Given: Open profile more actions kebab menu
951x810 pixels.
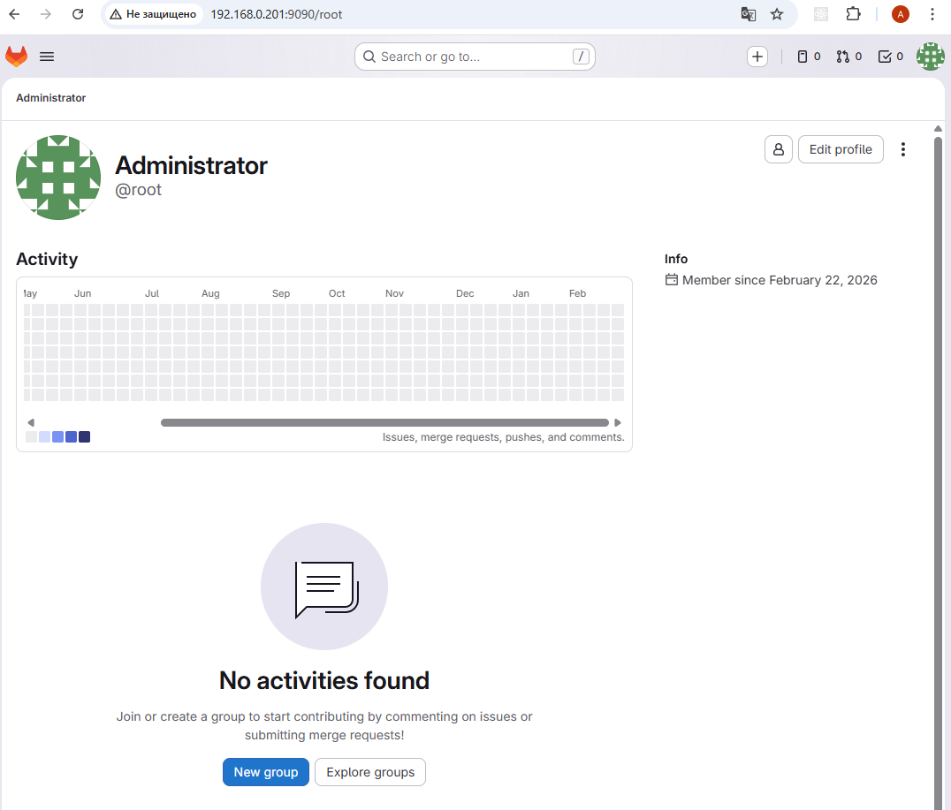Looking at the screenshot, I should [x=903, y=149].
